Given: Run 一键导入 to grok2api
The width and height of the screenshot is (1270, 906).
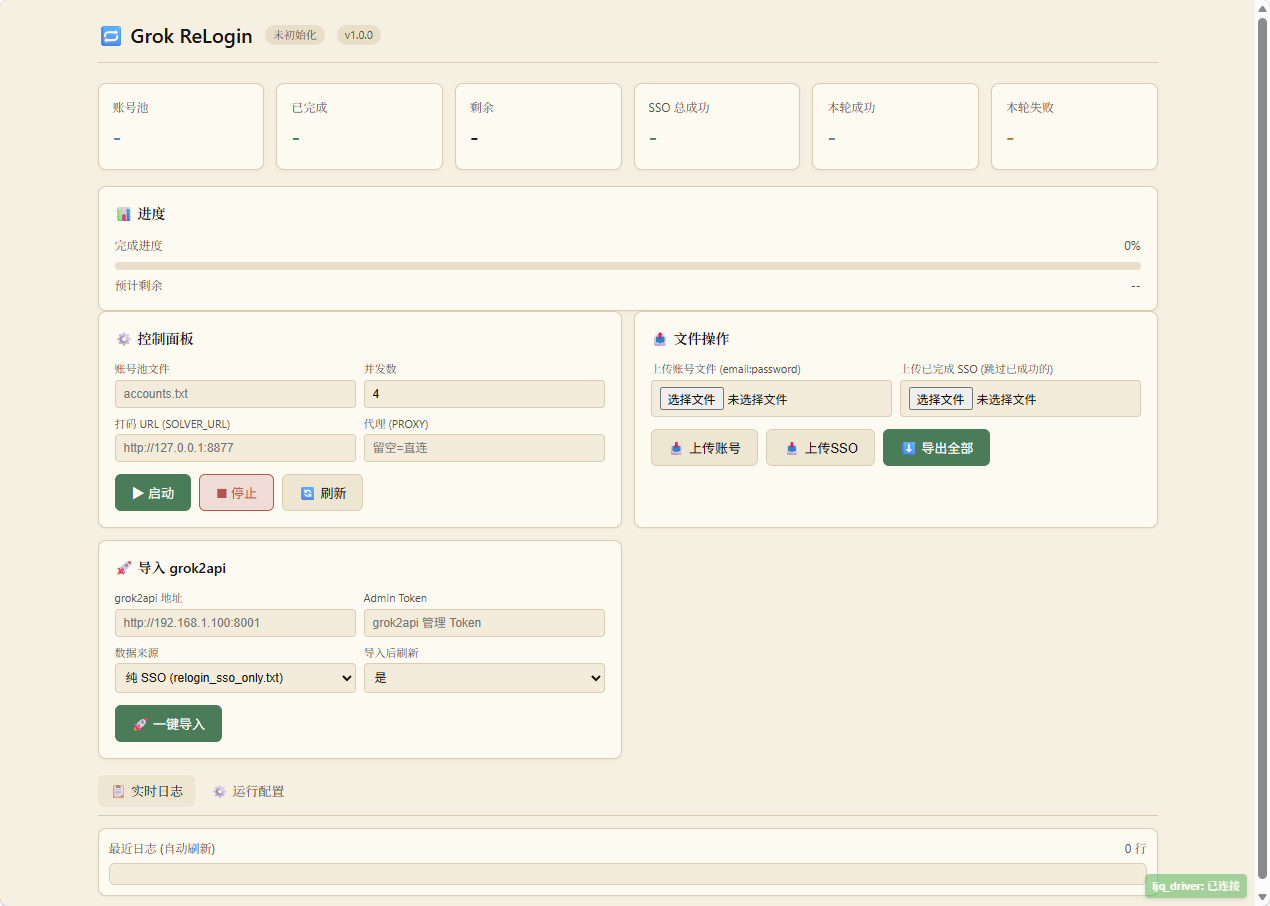Looking at the screenshot, I should point(168,724).
